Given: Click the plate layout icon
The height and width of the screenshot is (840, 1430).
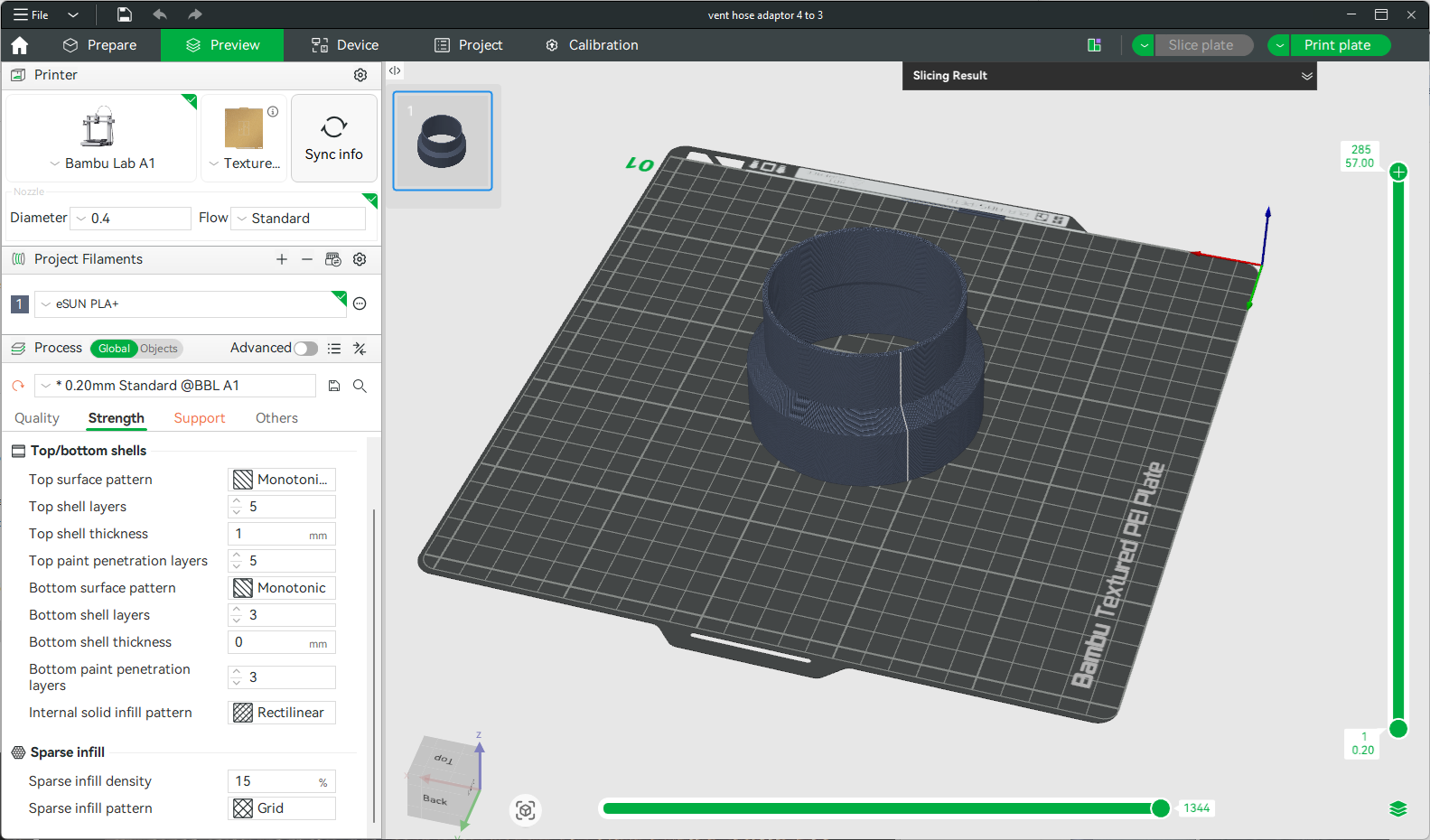Looking at the screenshot, I should click(x=1094, y=45).
